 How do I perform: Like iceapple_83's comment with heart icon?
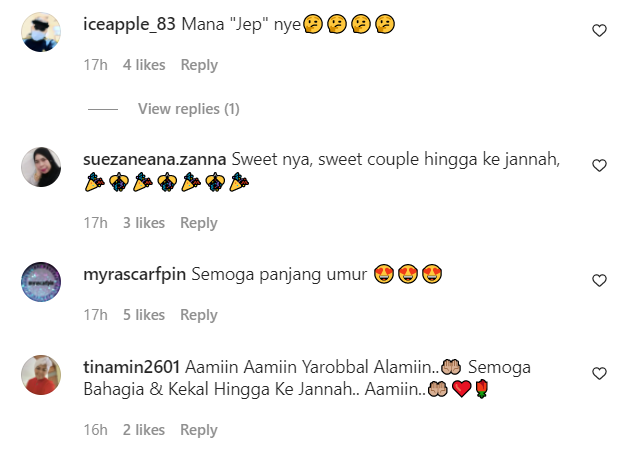[x=599, y=30]
